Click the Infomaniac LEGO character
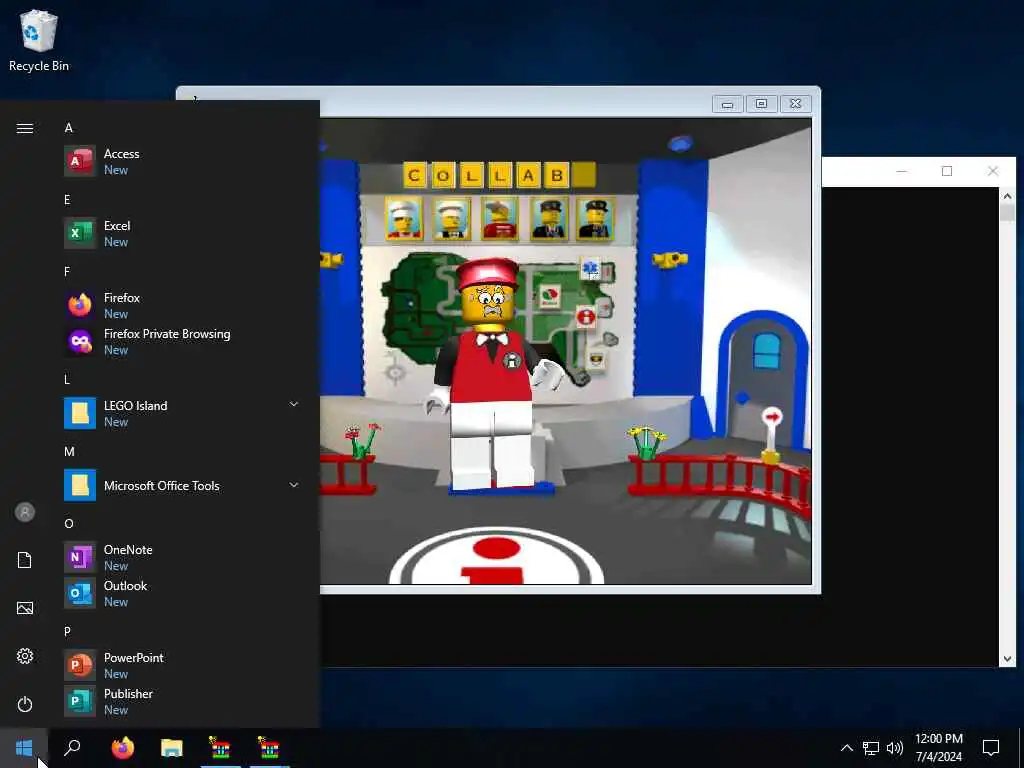1024x768 pixels. (x=491, y=376)
